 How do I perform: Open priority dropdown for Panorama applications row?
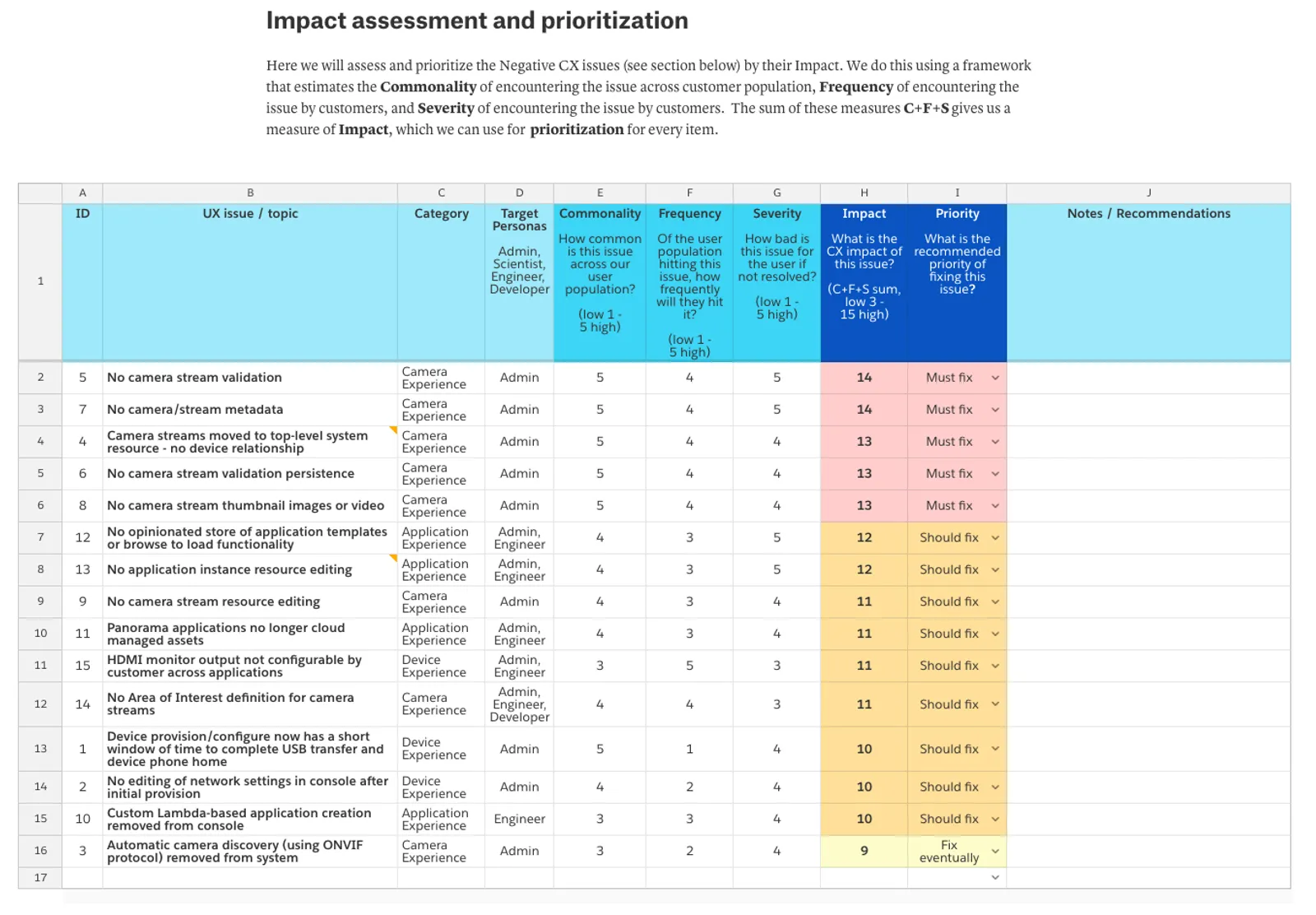[x=995, y=634]
